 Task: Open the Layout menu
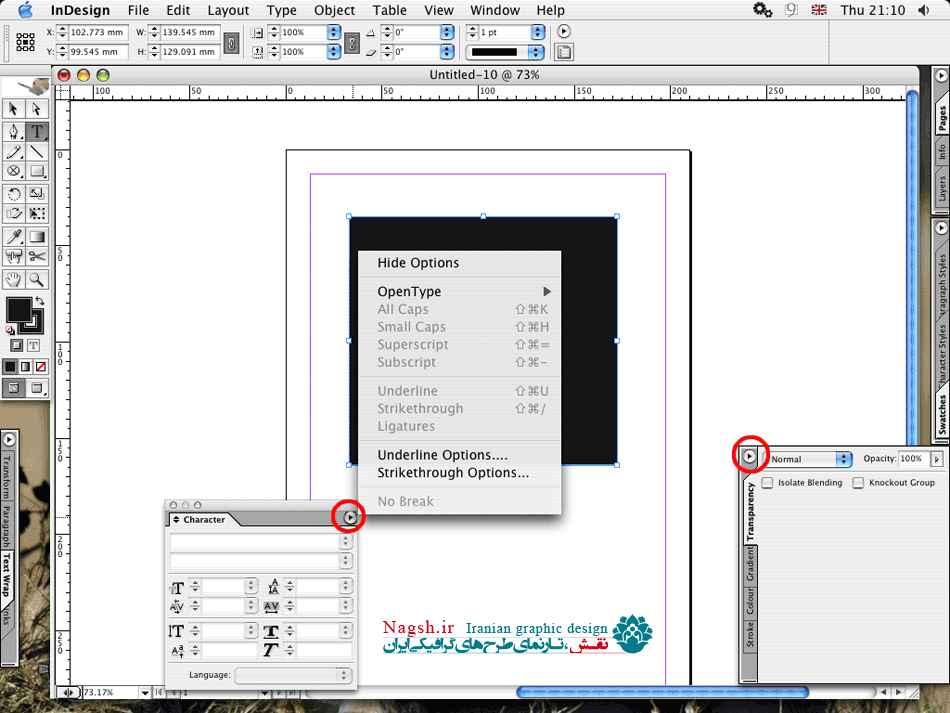tap(228, 10)
